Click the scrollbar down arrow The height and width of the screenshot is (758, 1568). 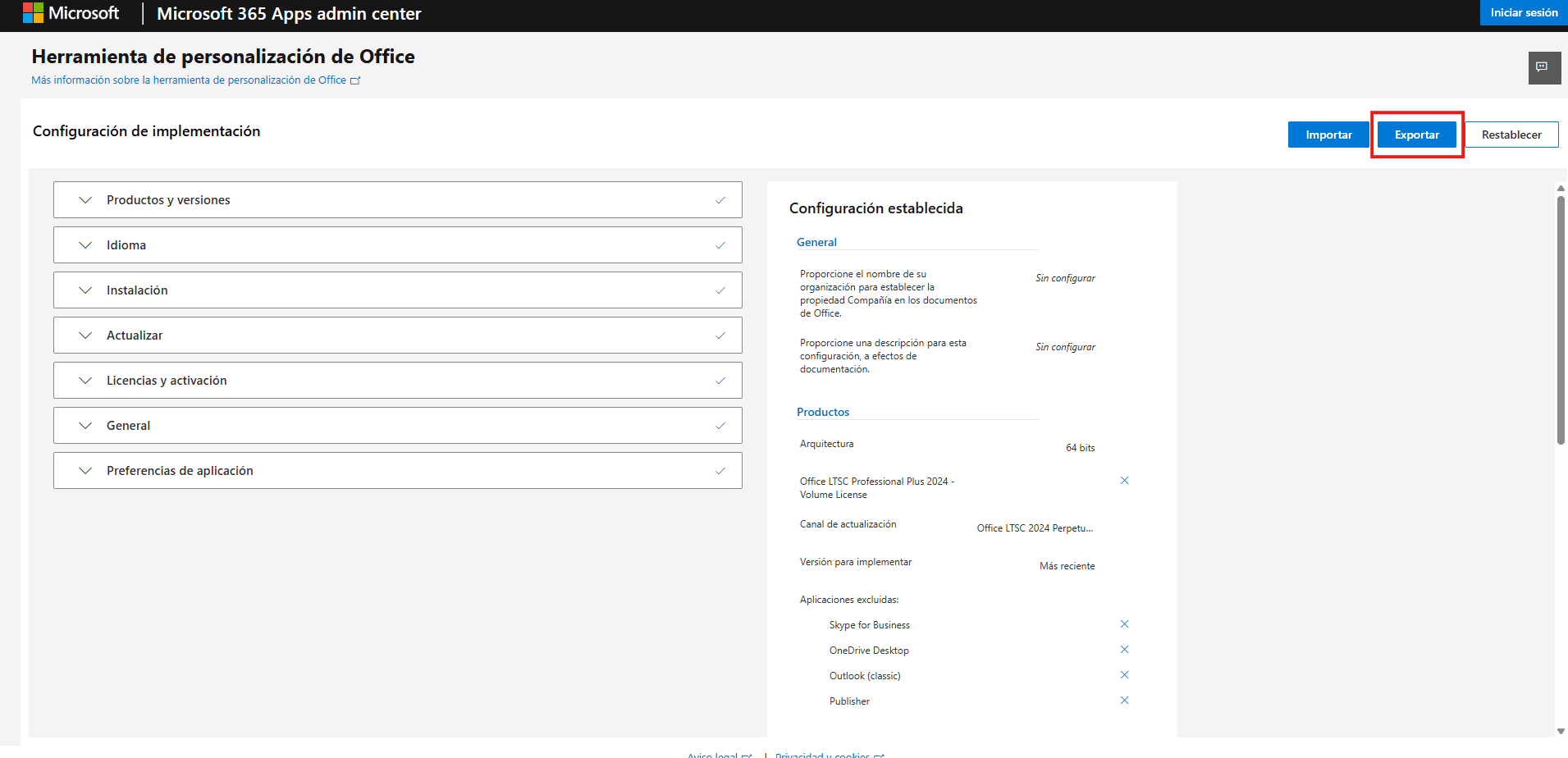click(1561, 731)
